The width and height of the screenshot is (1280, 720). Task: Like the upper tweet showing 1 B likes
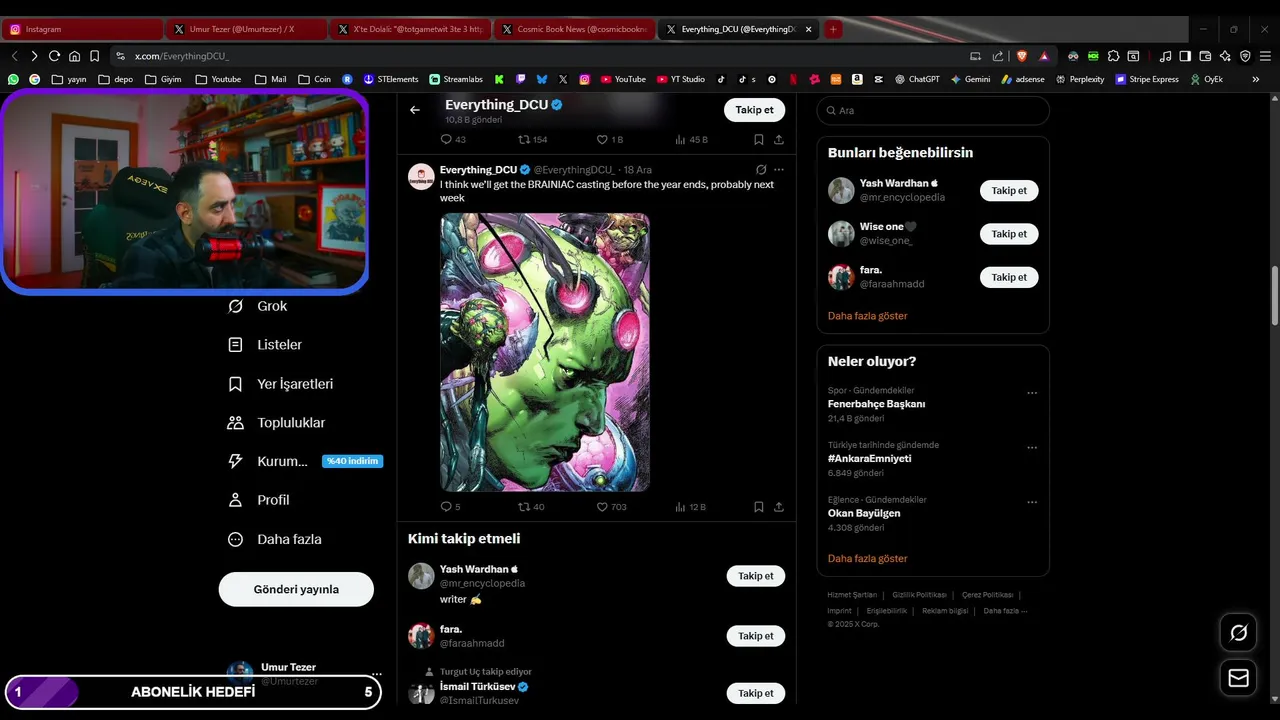click(609, 140)
